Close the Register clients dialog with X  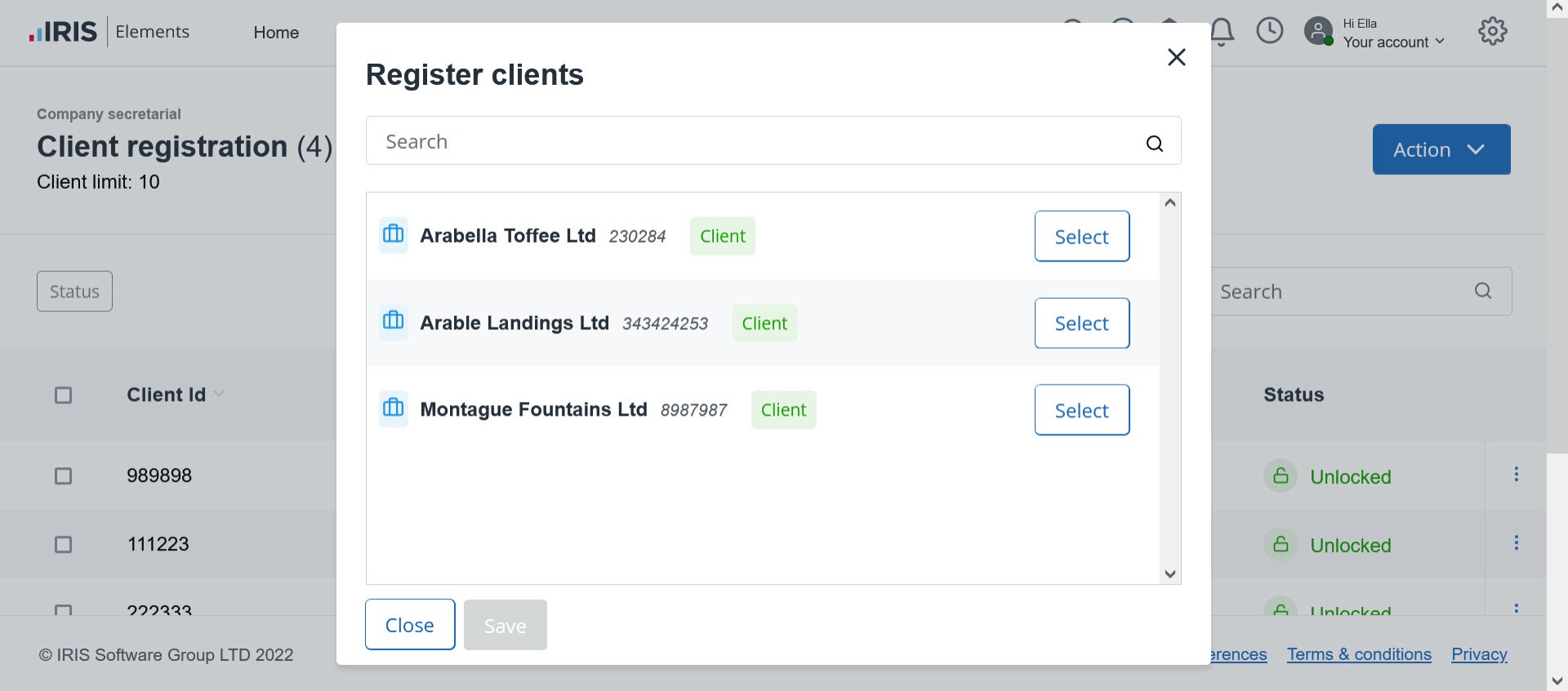point(1176,57)
